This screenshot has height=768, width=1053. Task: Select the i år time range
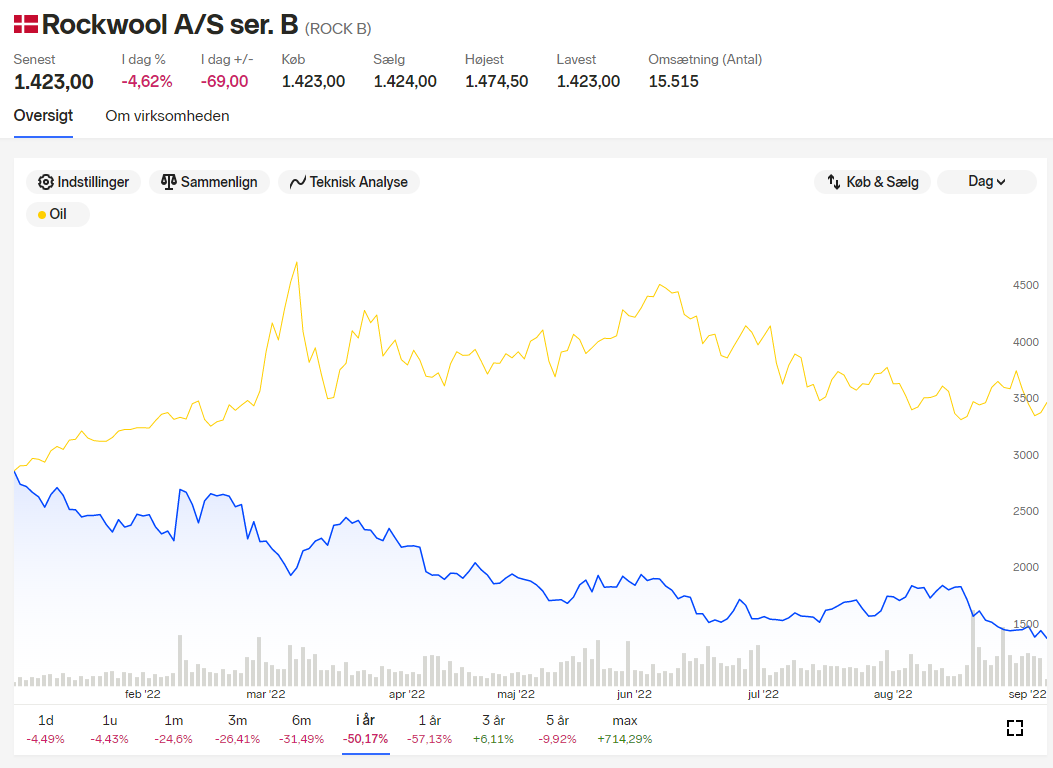click(x=365, y=728)
